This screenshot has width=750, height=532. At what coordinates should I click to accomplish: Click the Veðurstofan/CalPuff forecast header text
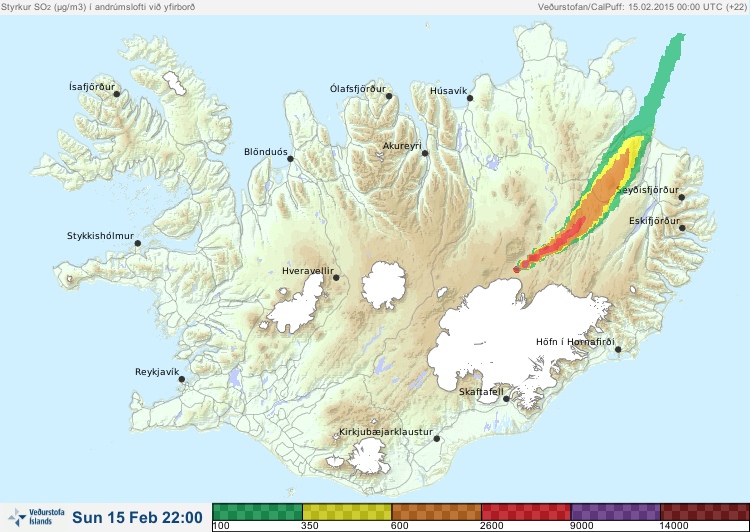coord(642,7)
